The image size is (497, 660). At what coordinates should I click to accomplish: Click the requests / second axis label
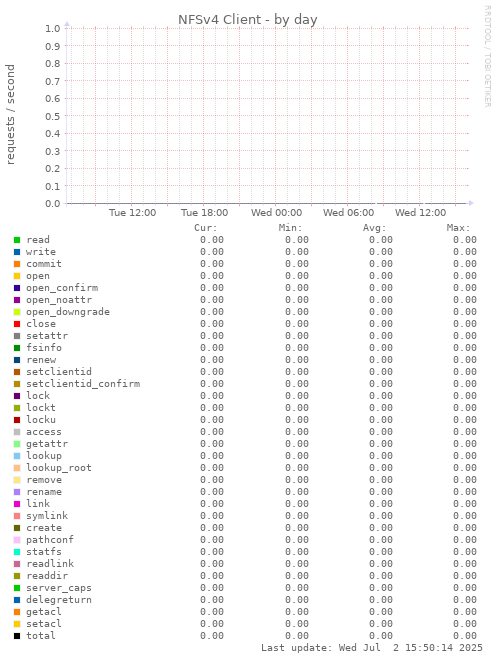[10, 114]
